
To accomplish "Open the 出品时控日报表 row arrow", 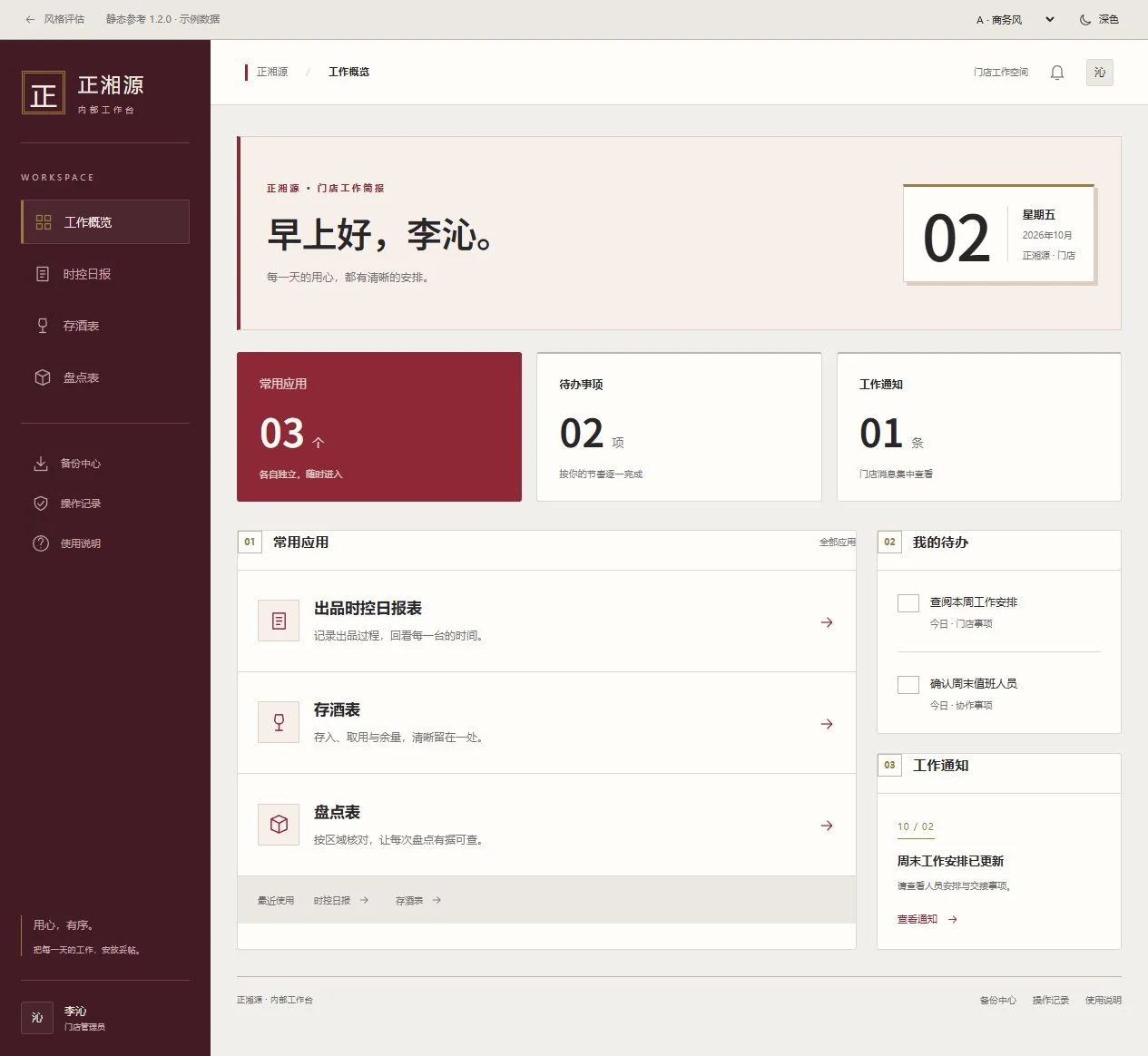I will click(x=827, y=622).
